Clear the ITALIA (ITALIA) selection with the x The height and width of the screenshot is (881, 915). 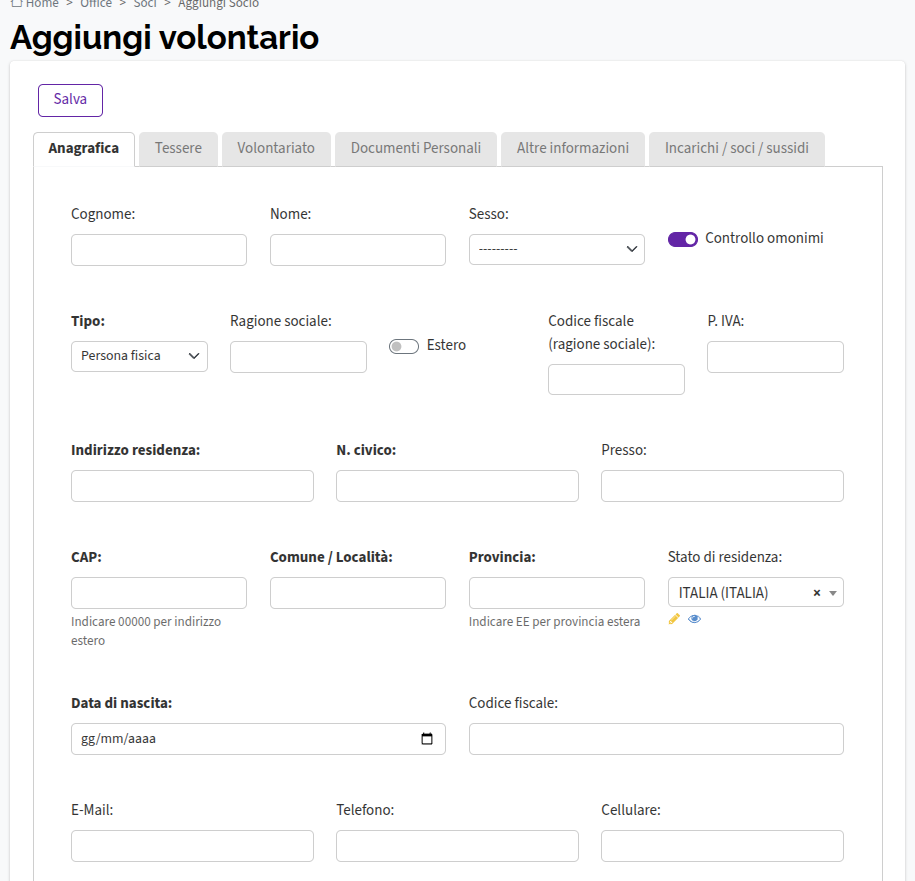[x=817, y=593]
